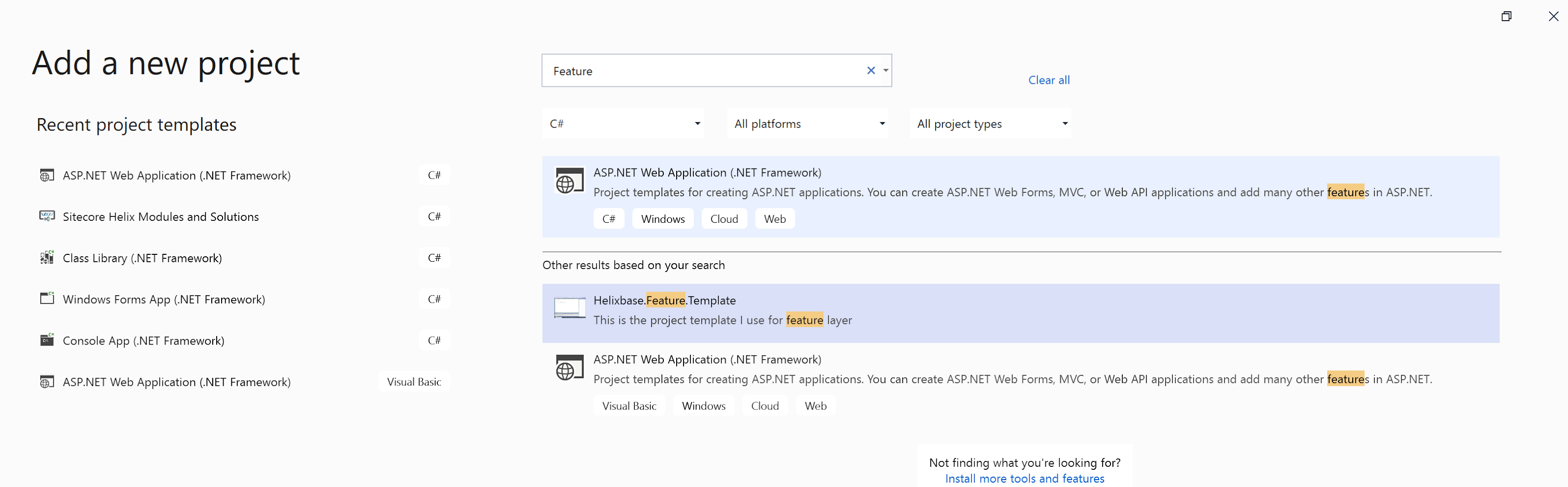Click the Class Library (.NET Framework) icon

pos(47,258)
